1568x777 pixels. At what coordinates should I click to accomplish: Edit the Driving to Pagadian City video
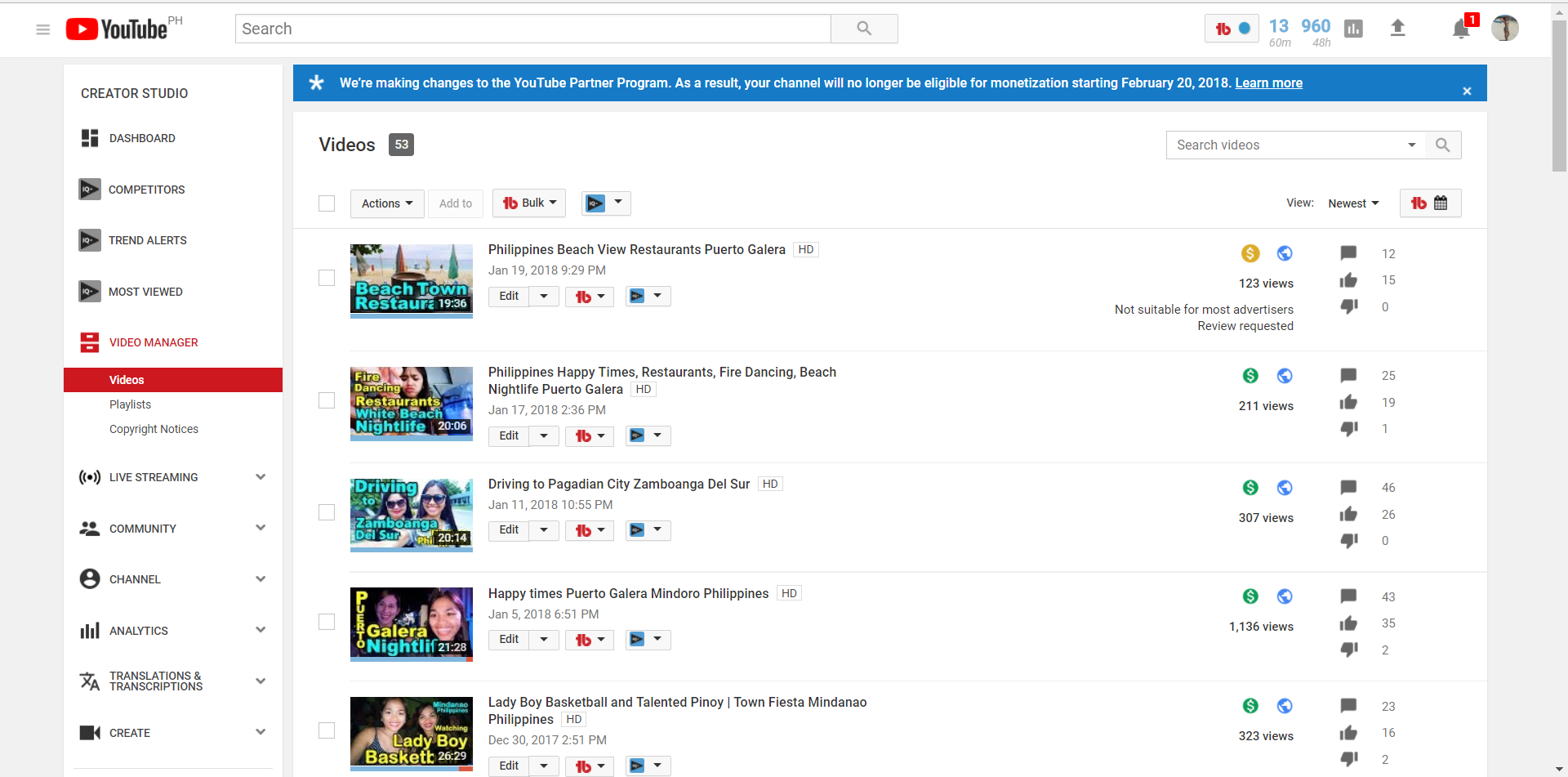coord(509,529)
